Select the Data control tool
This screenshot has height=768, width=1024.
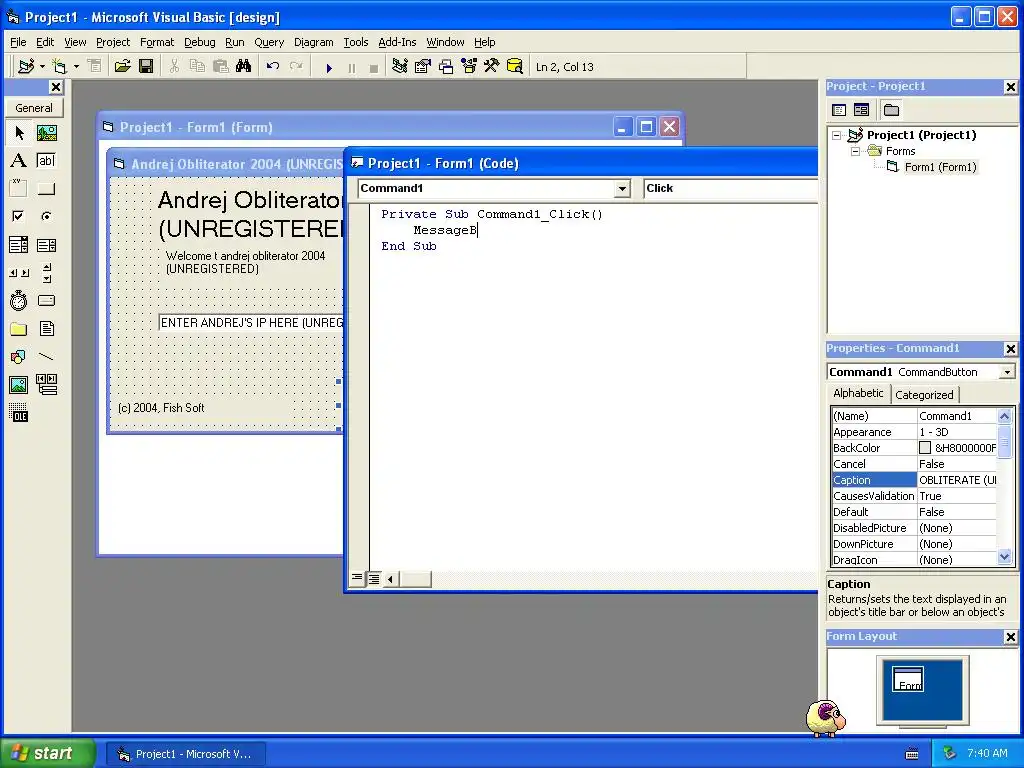46,385
